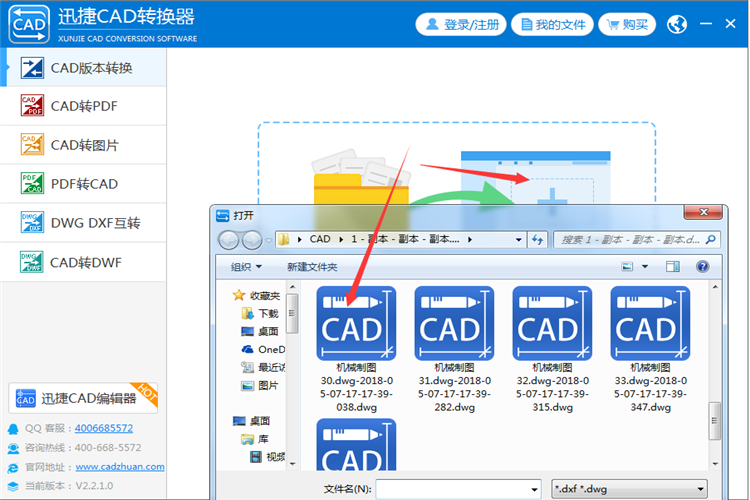Viewport: 750px width, 500px height.
Task: Open the CAD转PDF conversion option
Action: tap(84, 106)
